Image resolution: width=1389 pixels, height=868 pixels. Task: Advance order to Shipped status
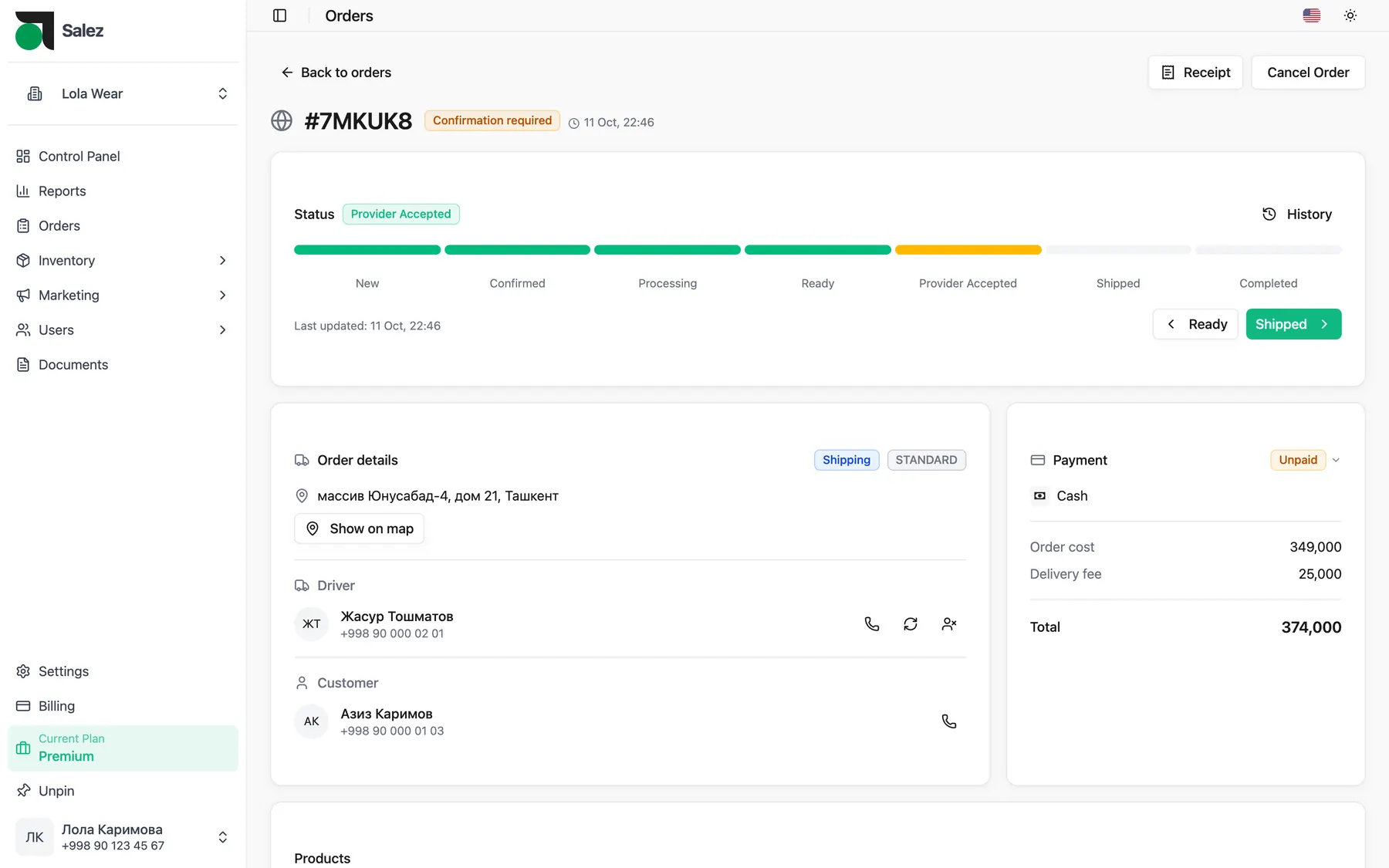coord(1293,324)
